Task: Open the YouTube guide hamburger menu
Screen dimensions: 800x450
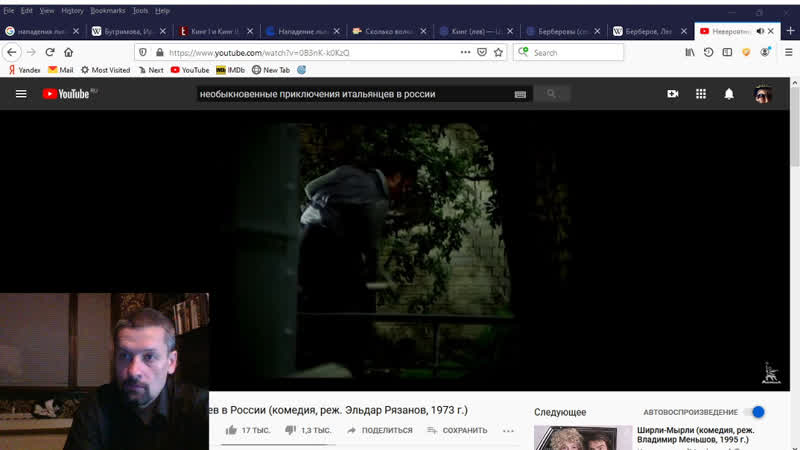Action: (21, 94)
